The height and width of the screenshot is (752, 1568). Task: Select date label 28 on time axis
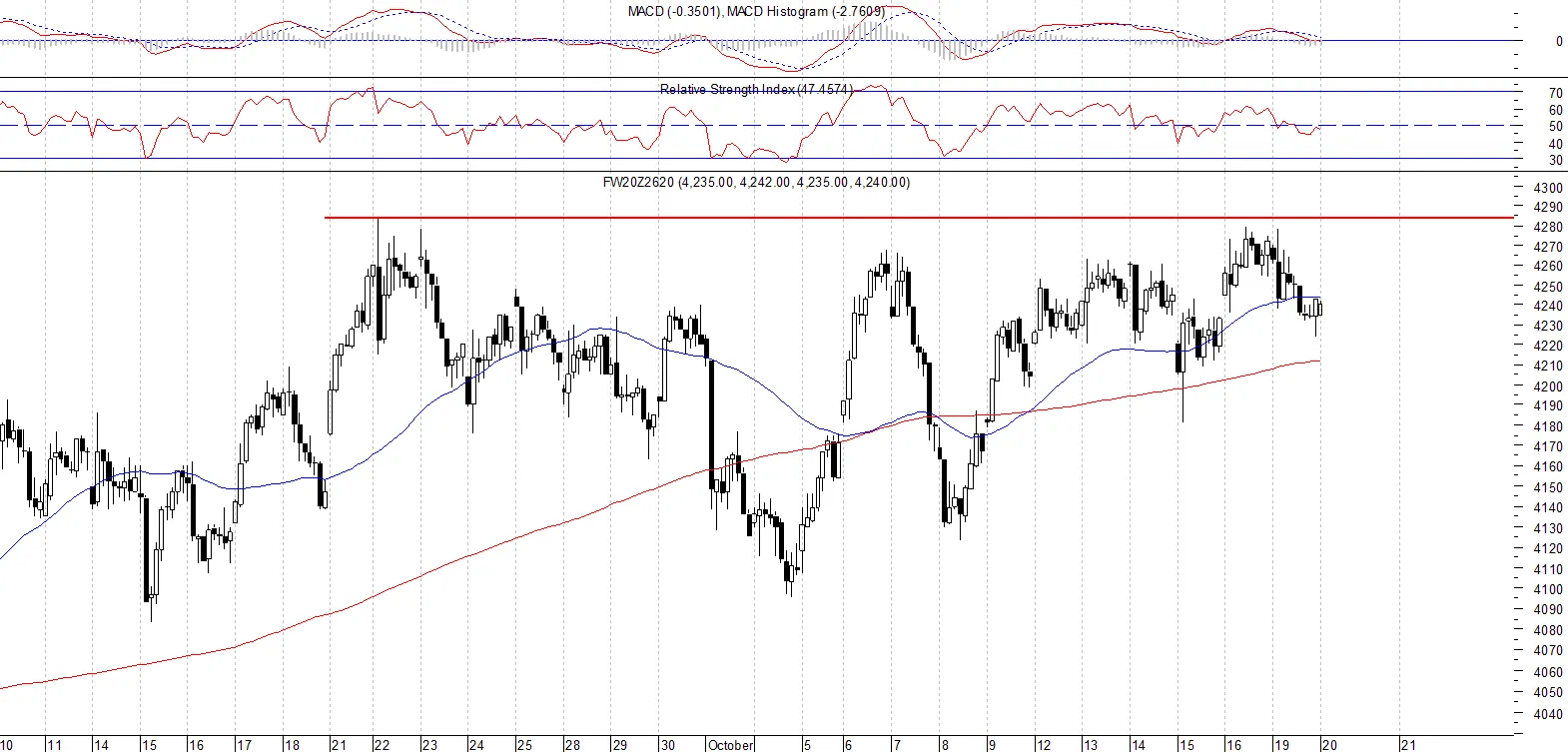click(x=572, y=745)
